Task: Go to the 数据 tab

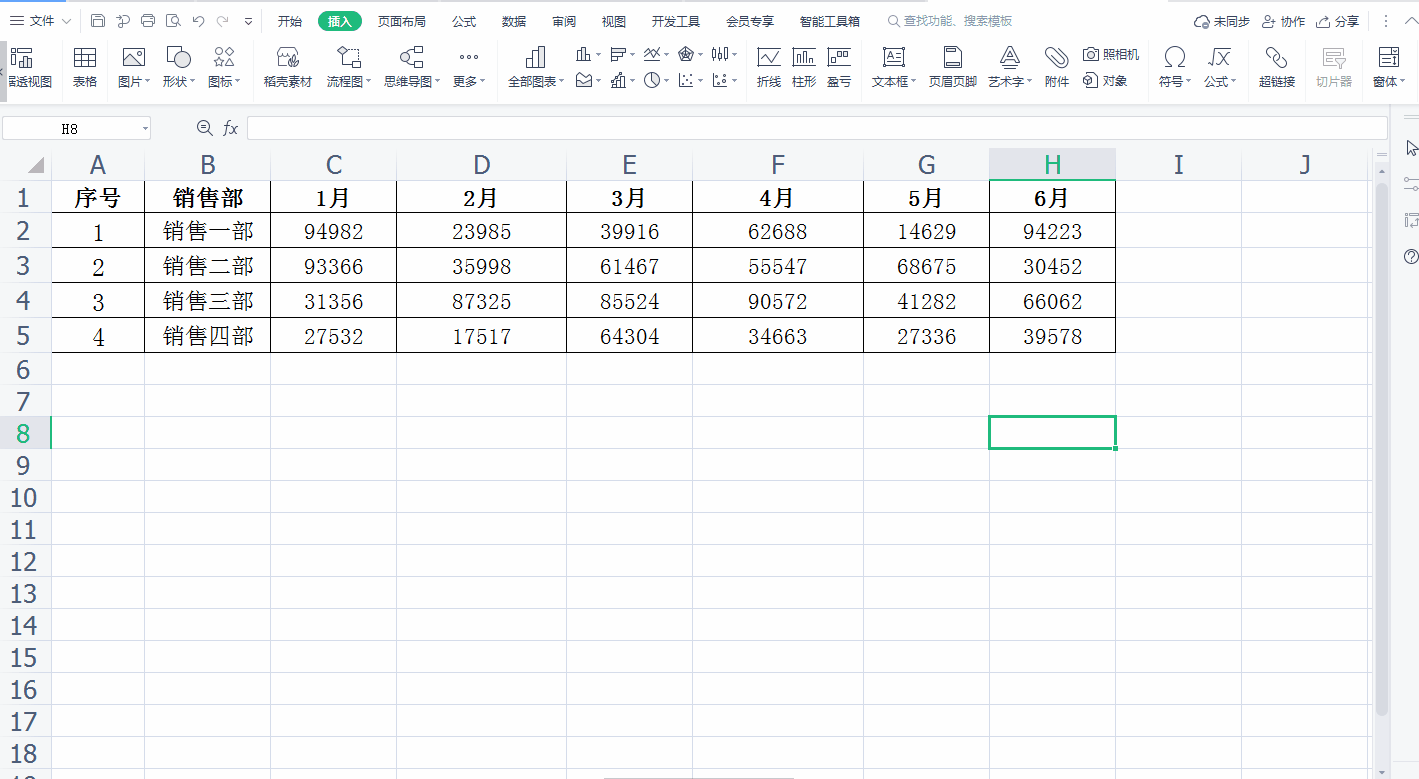Action: [514, 21]
